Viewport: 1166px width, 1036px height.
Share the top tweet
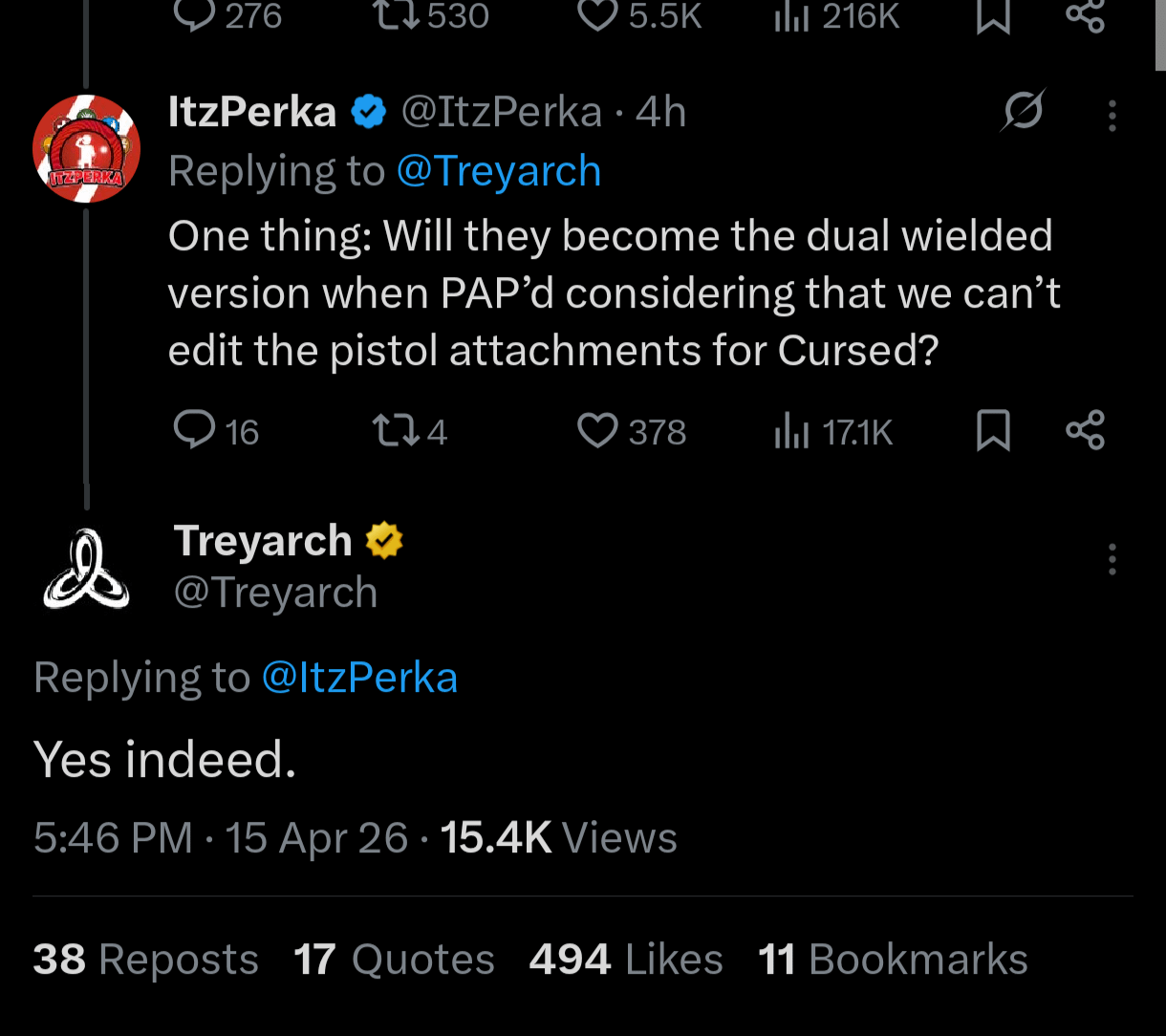click(1085, 15)
